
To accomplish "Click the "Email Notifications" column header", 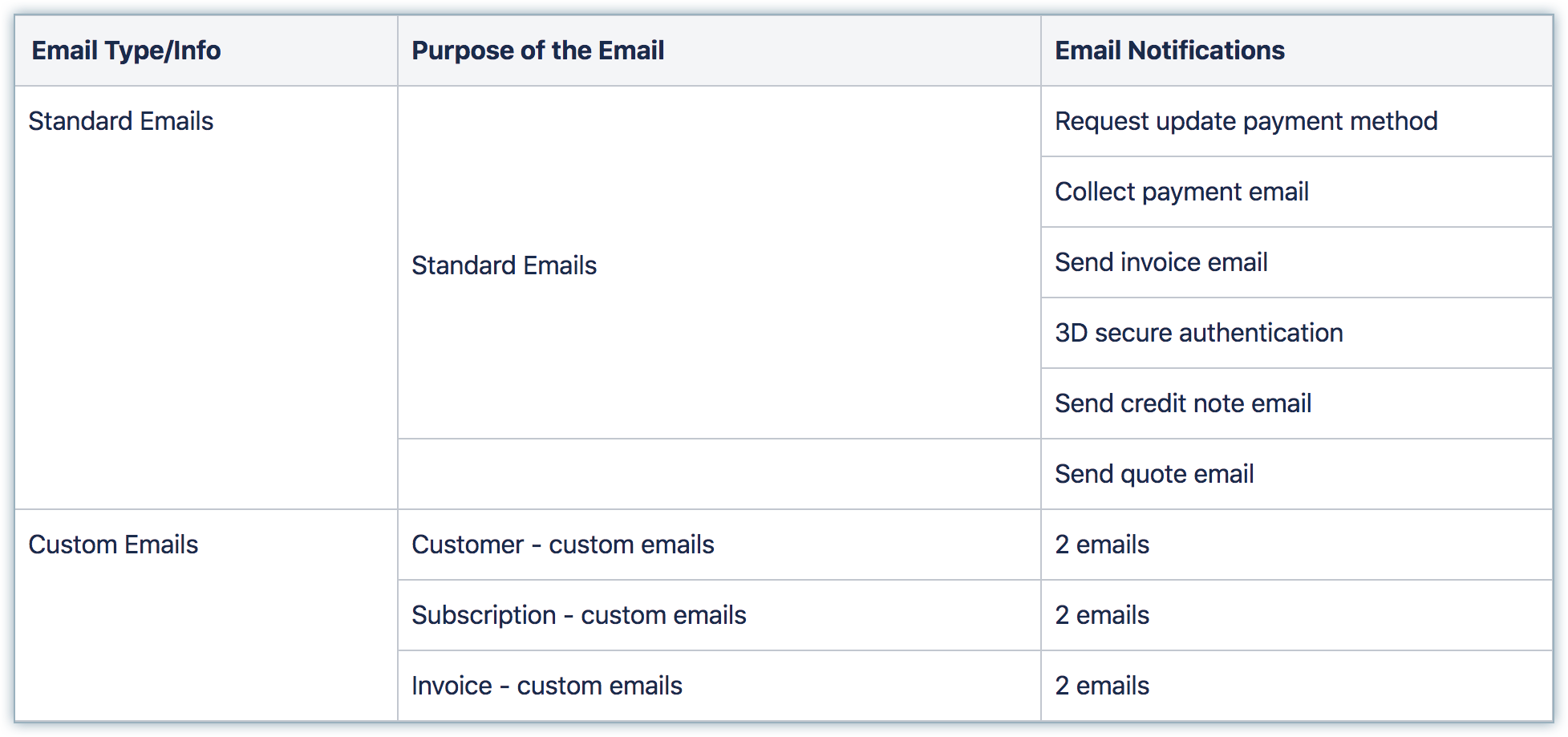I will point(1169,51).
